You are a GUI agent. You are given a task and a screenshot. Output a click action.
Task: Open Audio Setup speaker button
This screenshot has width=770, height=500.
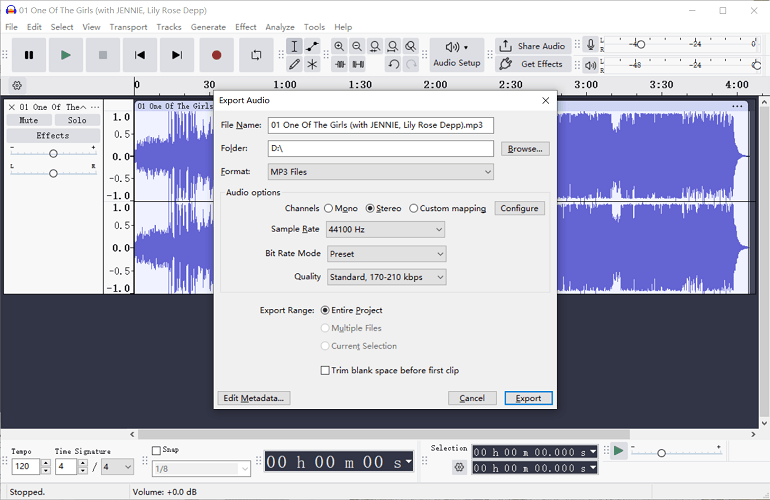[457, 55]
